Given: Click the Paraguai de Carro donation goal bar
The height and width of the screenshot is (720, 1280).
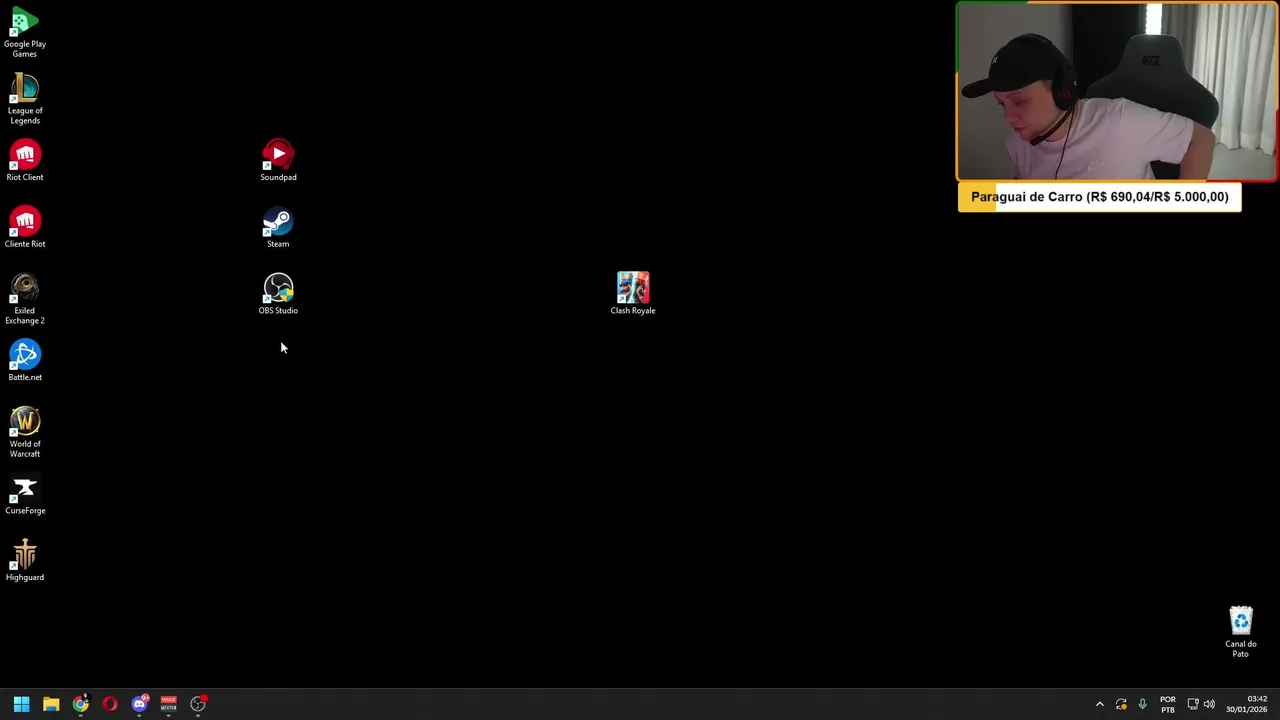Looking at the screenshot, I should point(1100,197).
